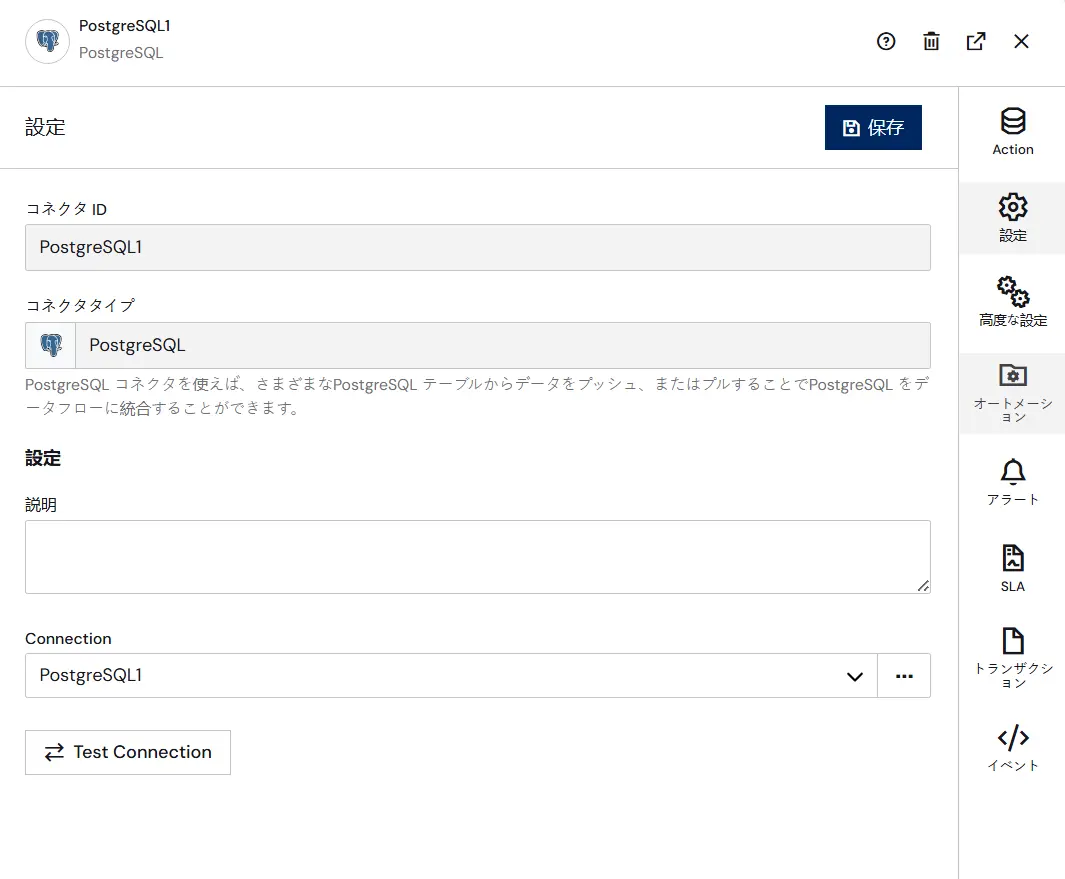Click the Test Connection button
Viewport: 1065px width, 879px height.
point(128,752)
